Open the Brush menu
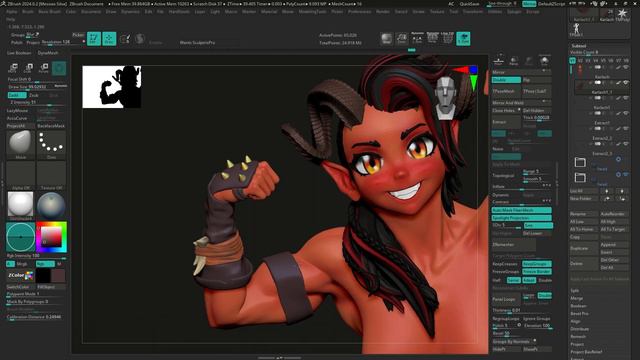The width and height of the screenshot is (640, 360). click(x=28, y=12)
